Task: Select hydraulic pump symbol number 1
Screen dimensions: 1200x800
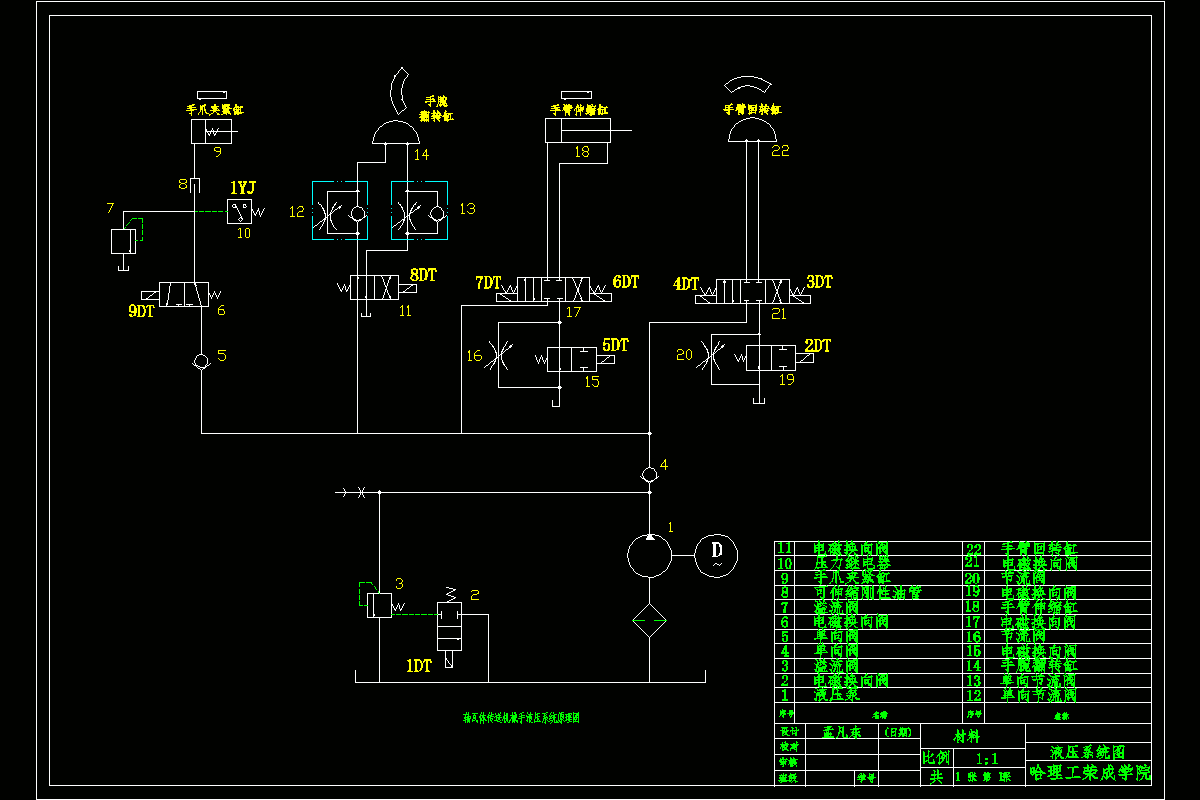Action: [649, 555]
